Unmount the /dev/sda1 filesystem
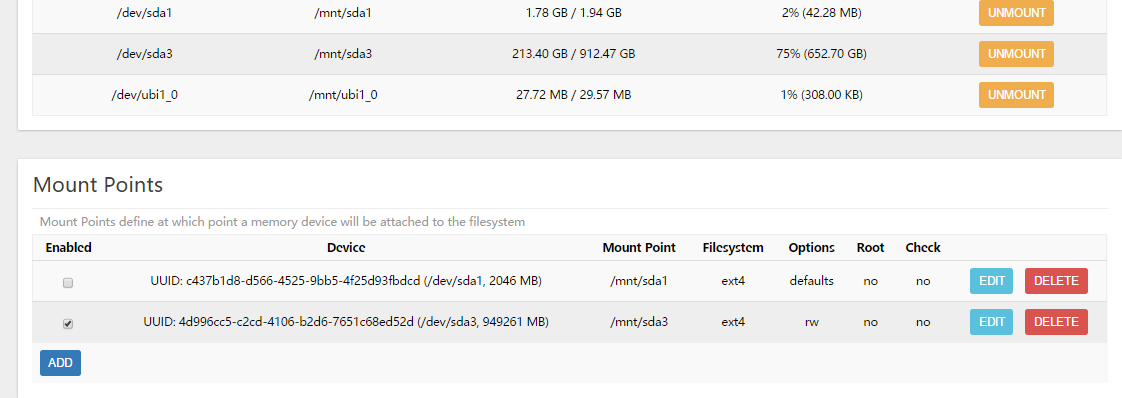The height and width of the screenshot is (398, 1122). click(1016, 13)
